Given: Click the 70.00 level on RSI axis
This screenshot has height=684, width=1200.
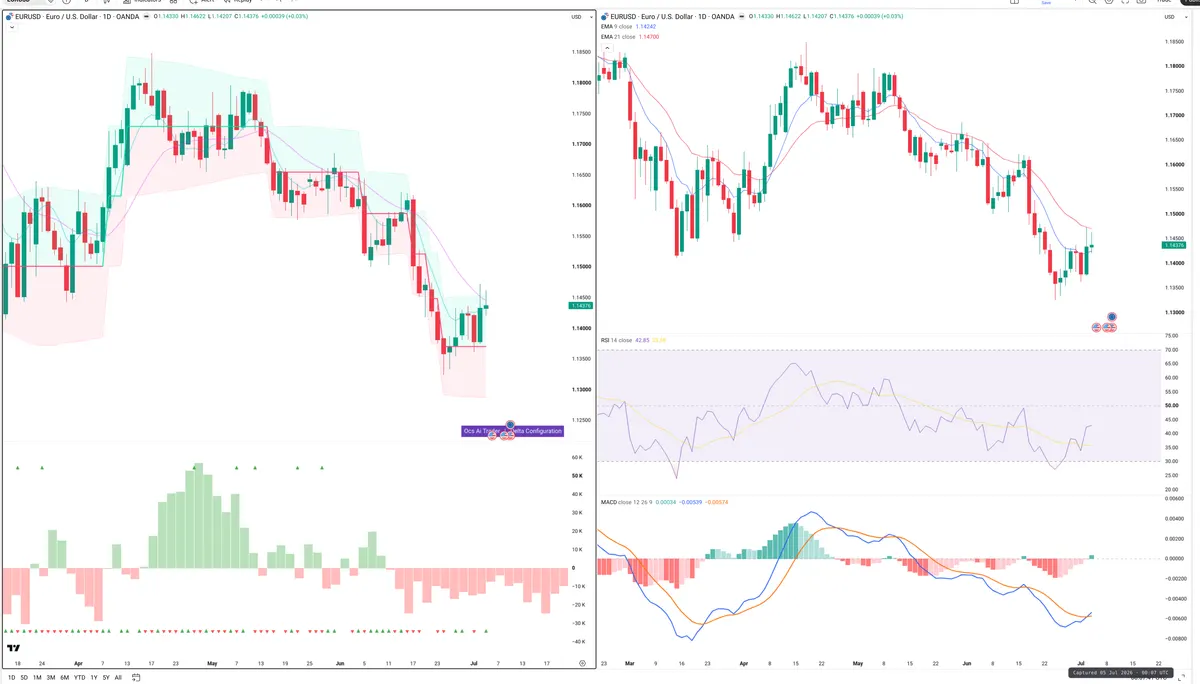Looking at the screenshot, I should tap(1173, 349).
